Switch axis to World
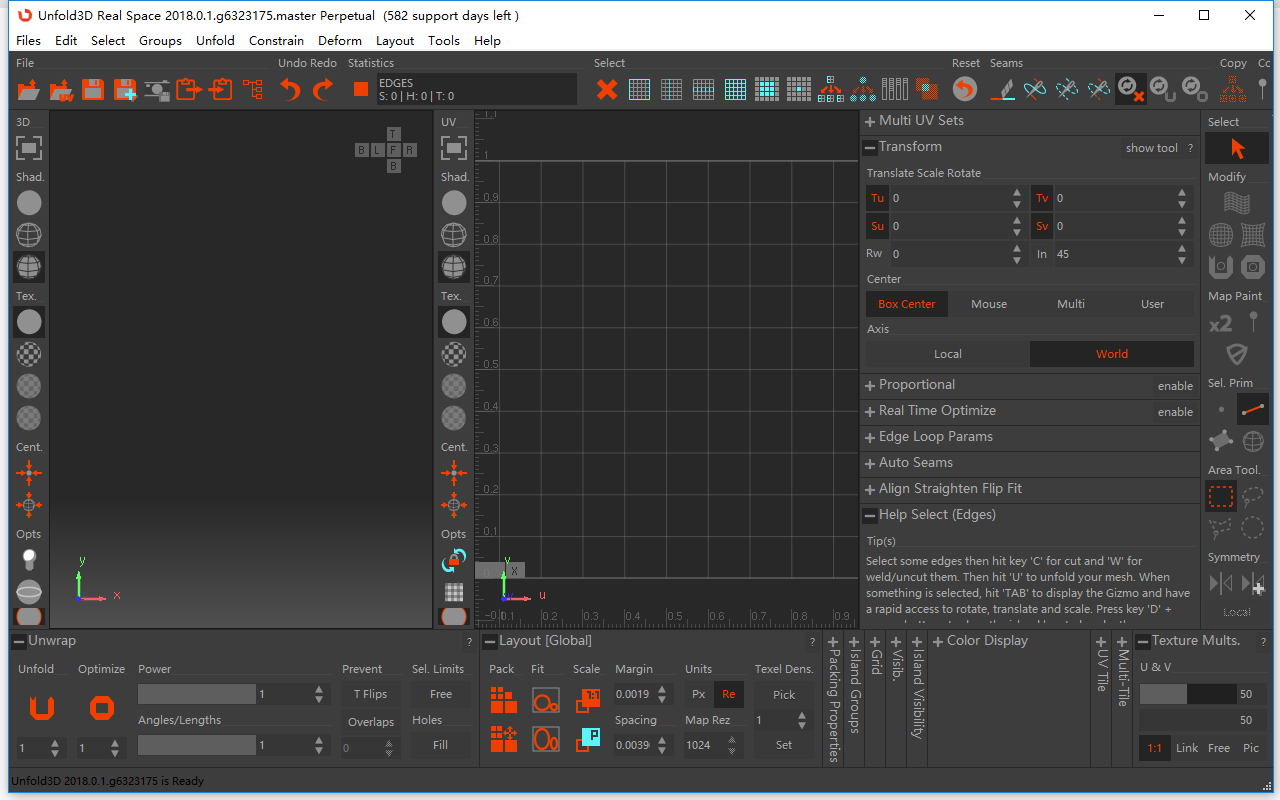This screenshot has width=1280, height=800. click(1112, 354)
